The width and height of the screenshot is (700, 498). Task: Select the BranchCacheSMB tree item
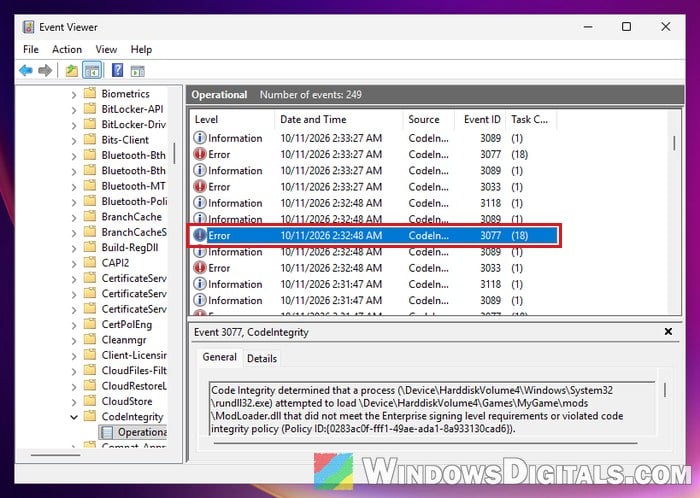(x=133, y=232)
